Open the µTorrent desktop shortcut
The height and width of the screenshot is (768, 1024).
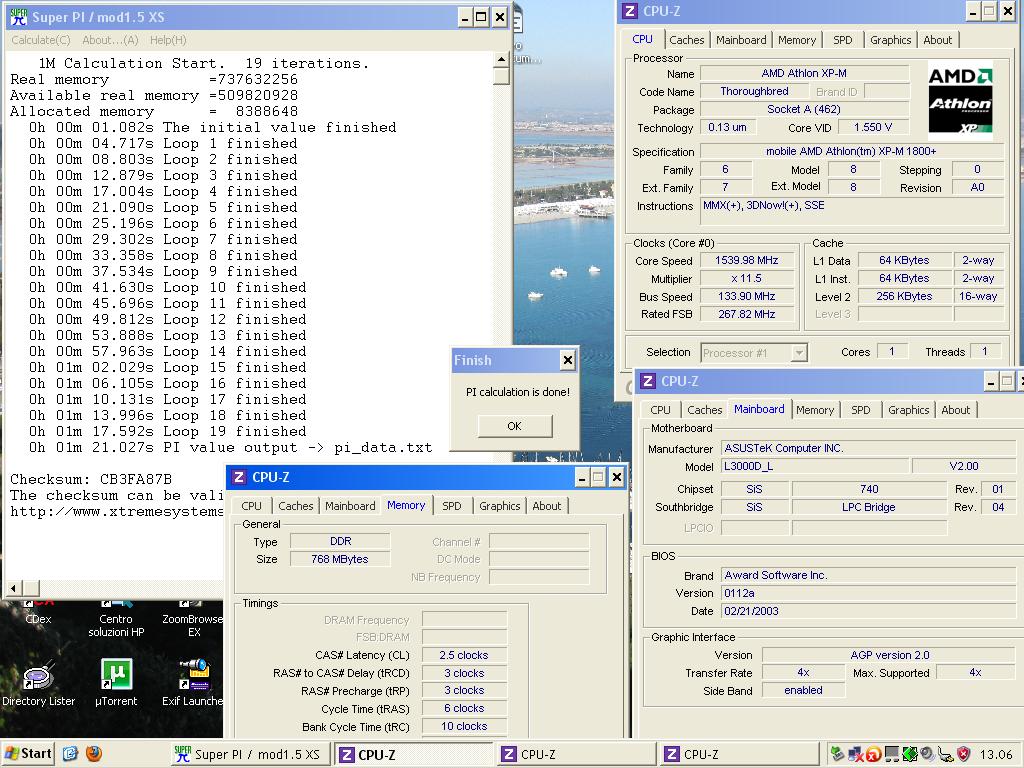tap(116, 682)
